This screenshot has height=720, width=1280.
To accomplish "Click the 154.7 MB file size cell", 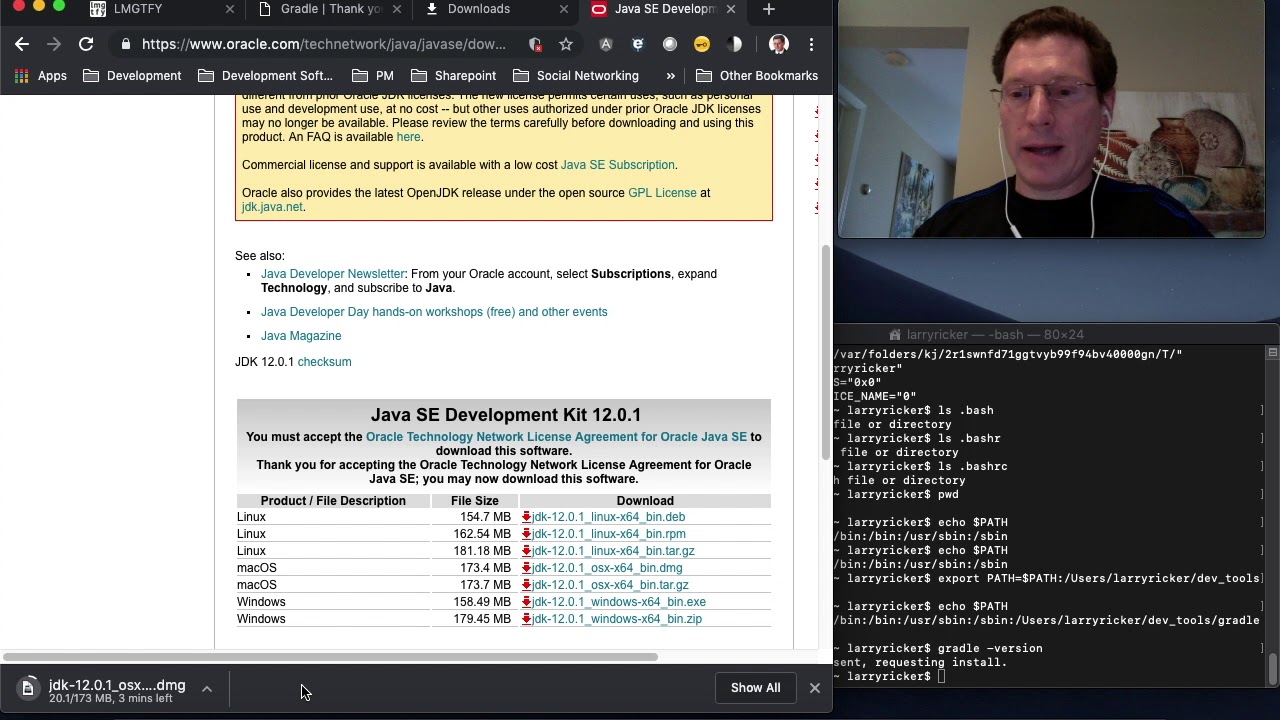I will pos(485,517).
